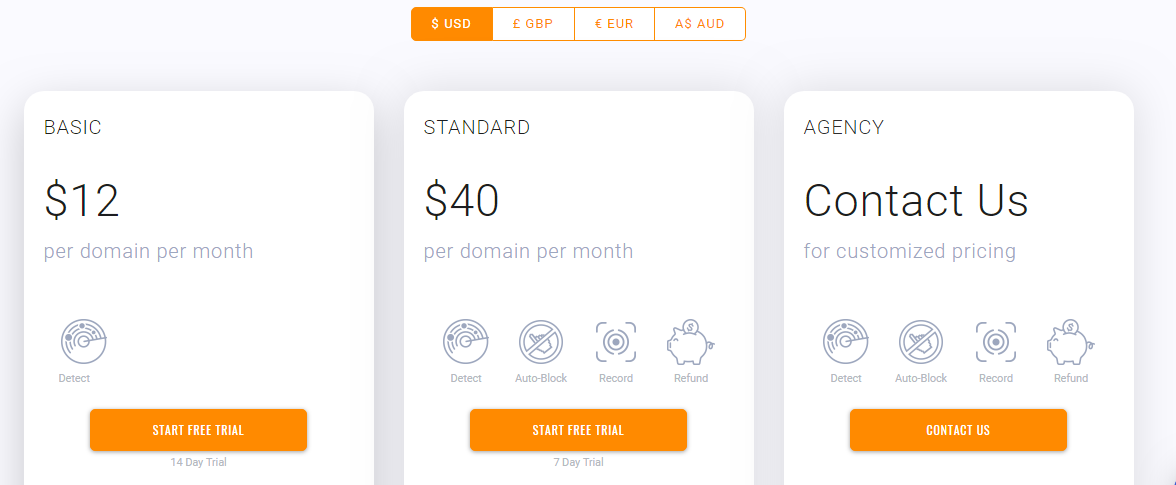1176x485 pixels.
Task: Click the Detect radar icon in Agency plan
Action: (x=846, y=342)
